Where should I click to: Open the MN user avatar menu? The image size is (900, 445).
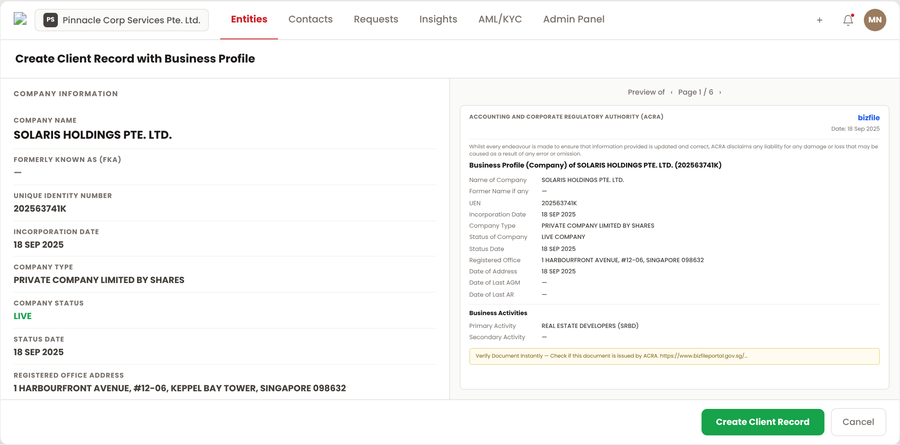coord(875,20)
